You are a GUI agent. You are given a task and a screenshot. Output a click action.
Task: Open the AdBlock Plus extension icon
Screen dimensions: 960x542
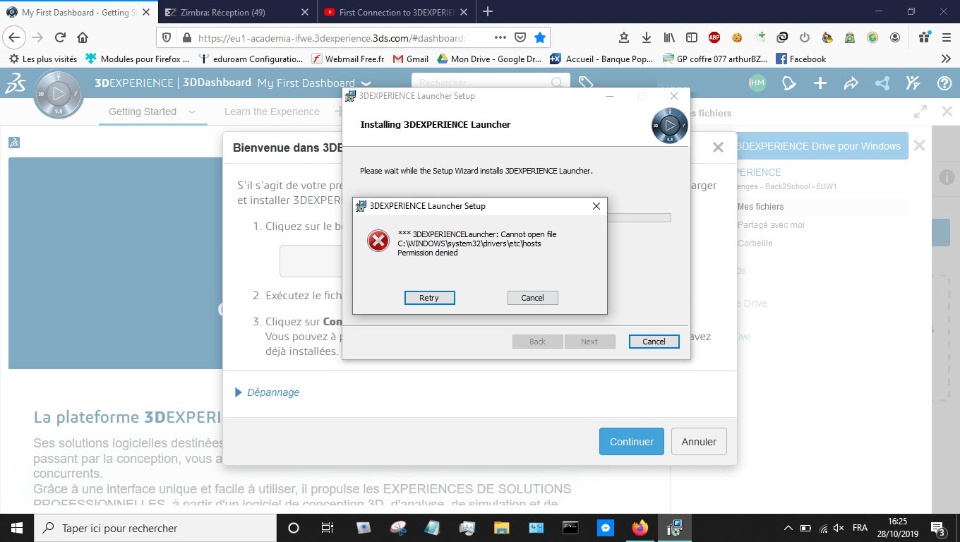pos(714,37)
